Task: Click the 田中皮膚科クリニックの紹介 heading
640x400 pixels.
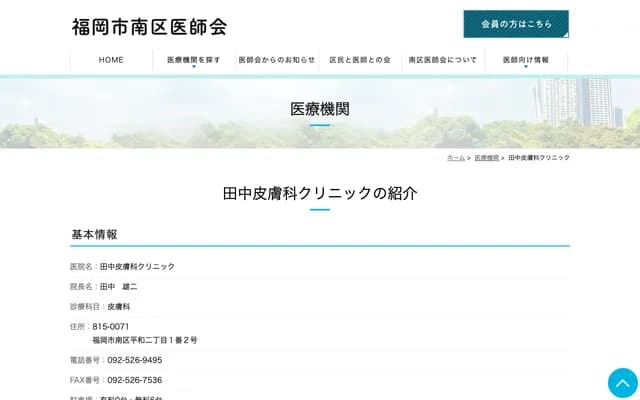Action: (320, 193)
